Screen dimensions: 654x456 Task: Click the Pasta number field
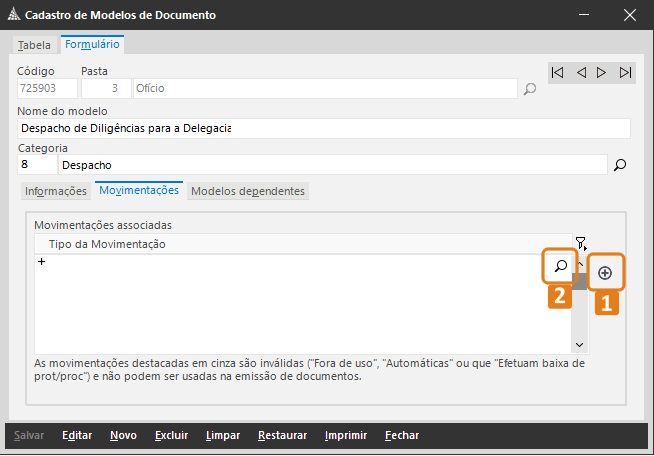[106, 88]
